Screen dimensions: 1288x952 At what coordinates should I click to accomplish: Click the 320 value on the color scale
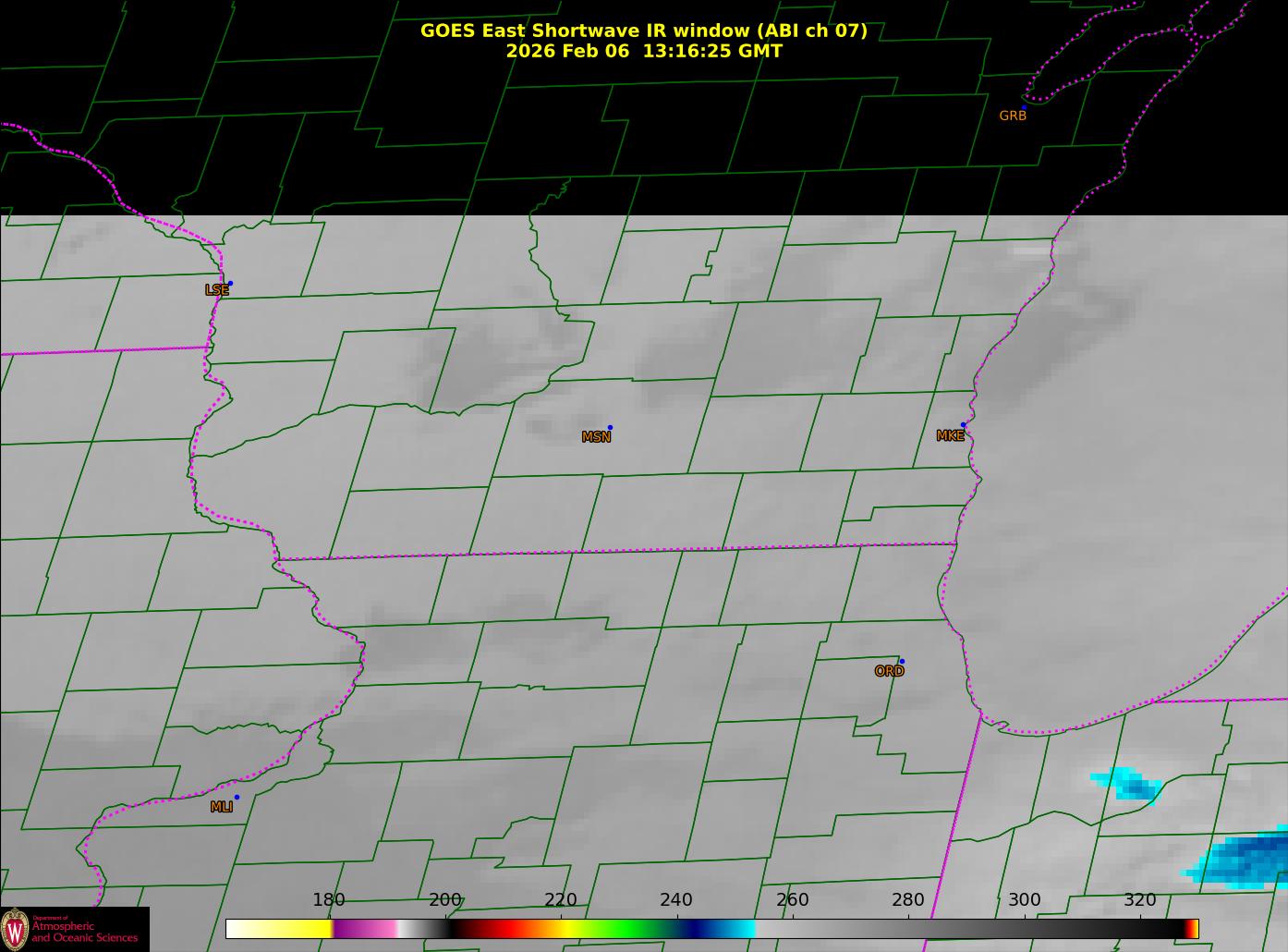tap(1139, 900)
